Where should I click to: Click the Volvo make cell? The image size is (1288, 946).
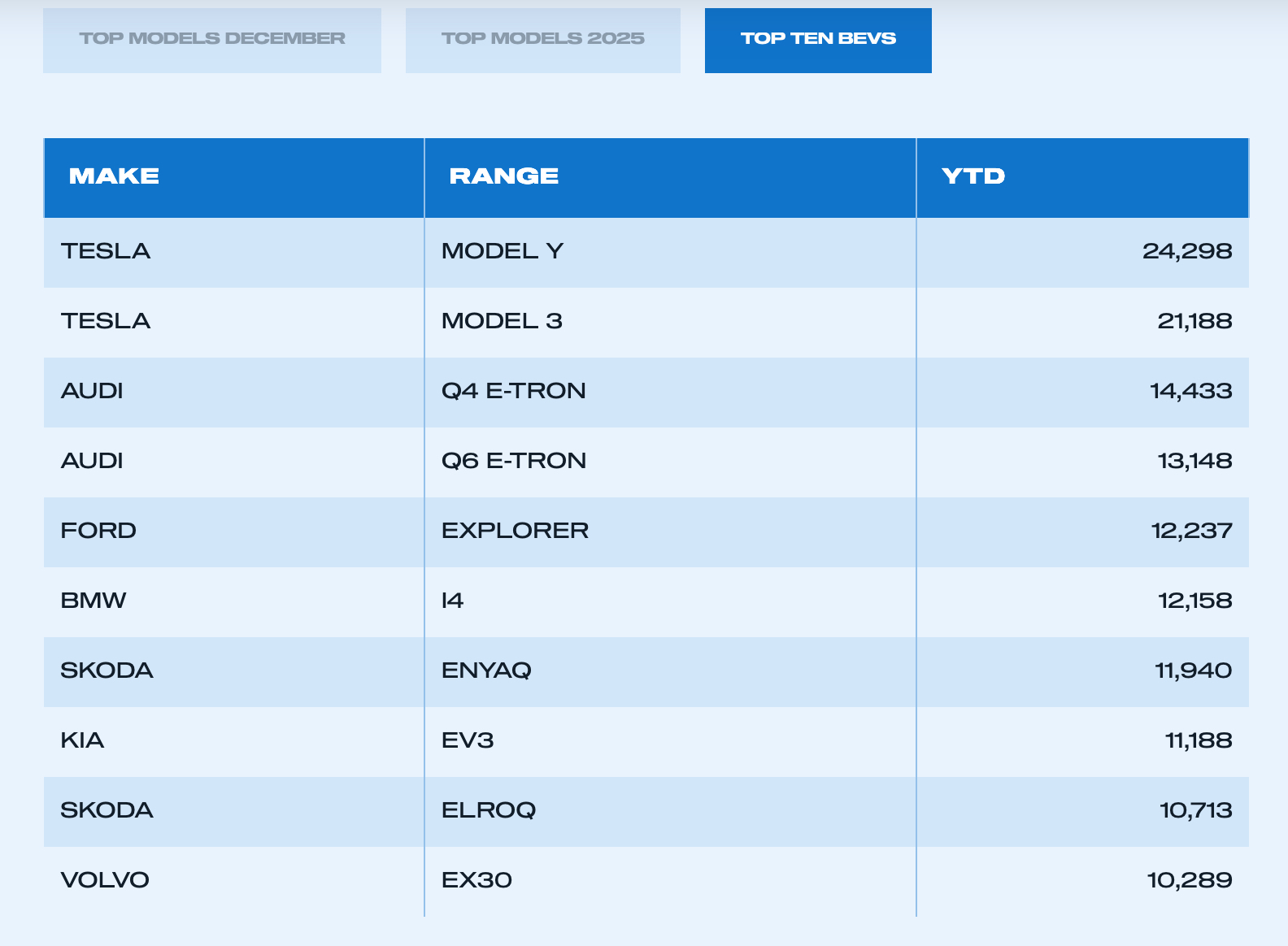pyautogui.click(x=105, y=880)
